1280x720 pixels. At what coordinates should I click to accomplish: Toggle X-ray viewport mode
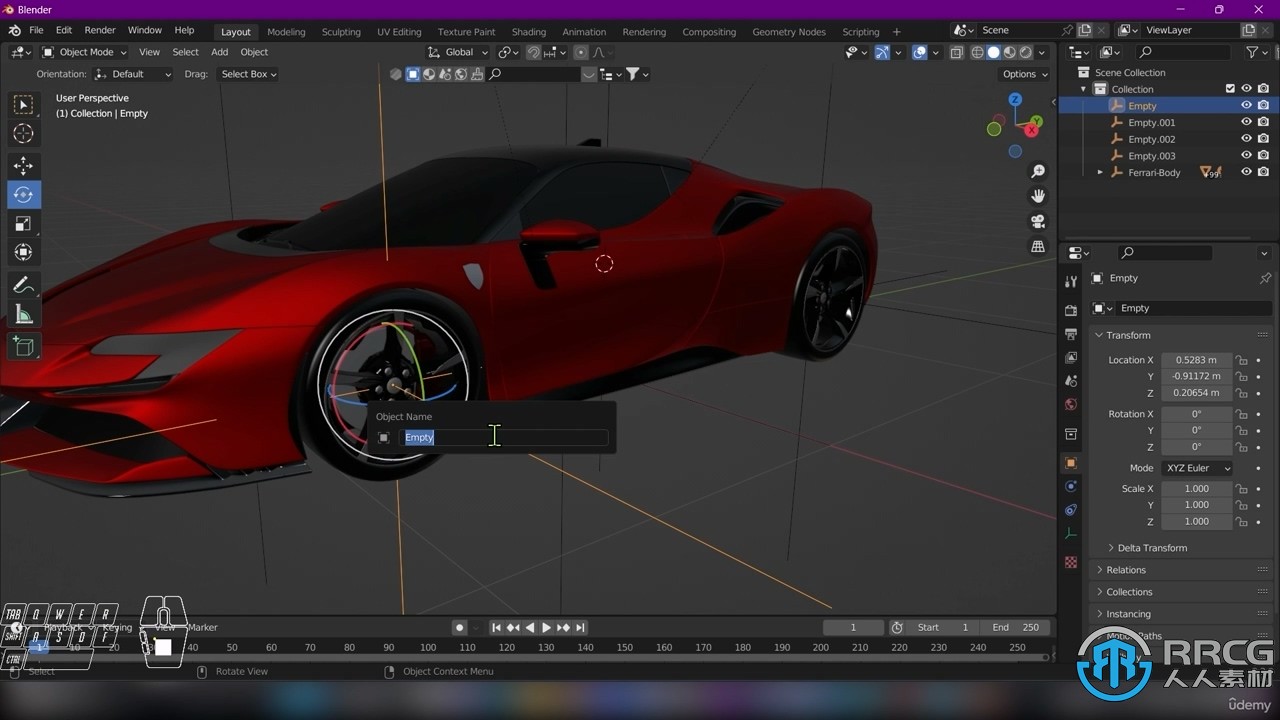pyautogui.click(x=956, y=52)
